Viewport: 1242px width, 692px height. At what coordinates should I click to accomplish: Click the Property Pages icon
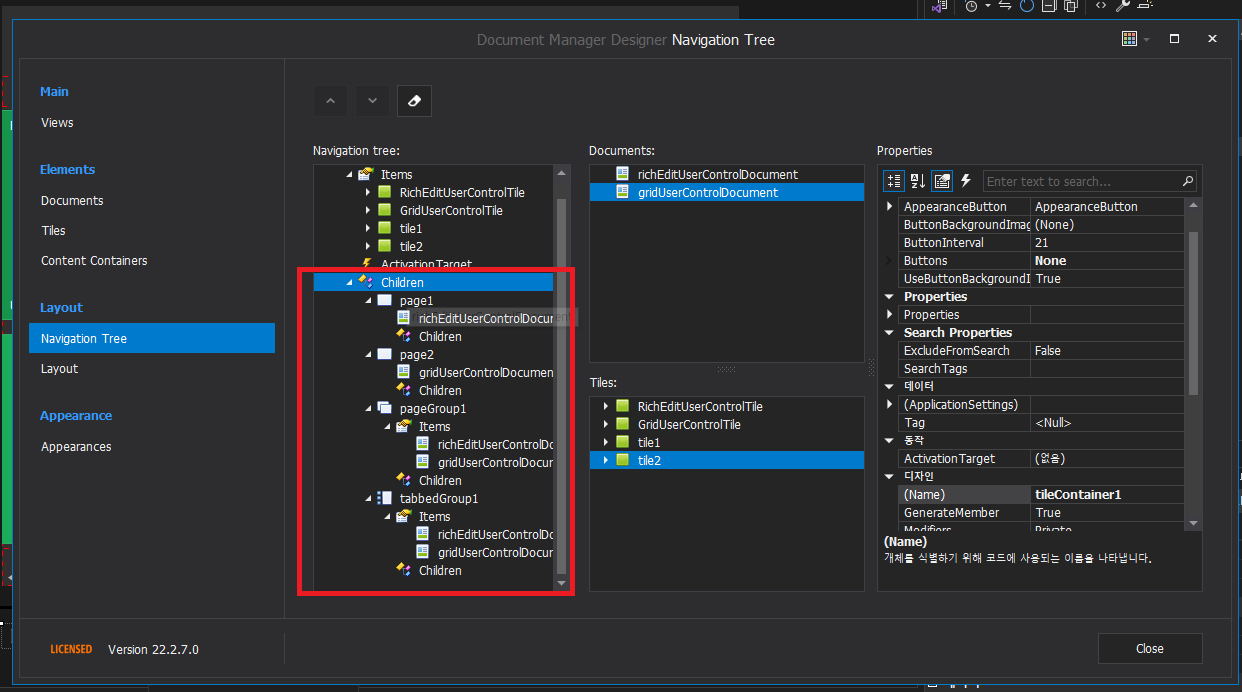tap(942, 181)
